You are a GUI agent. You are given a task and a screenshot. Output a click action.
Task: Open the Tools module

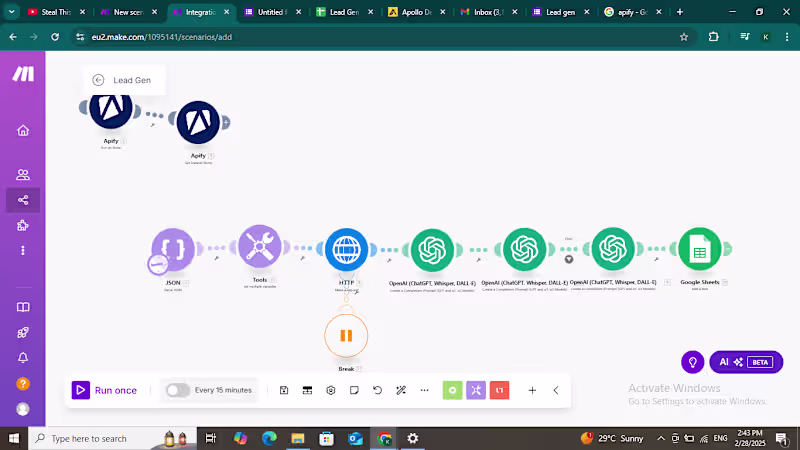click(260, 247)
